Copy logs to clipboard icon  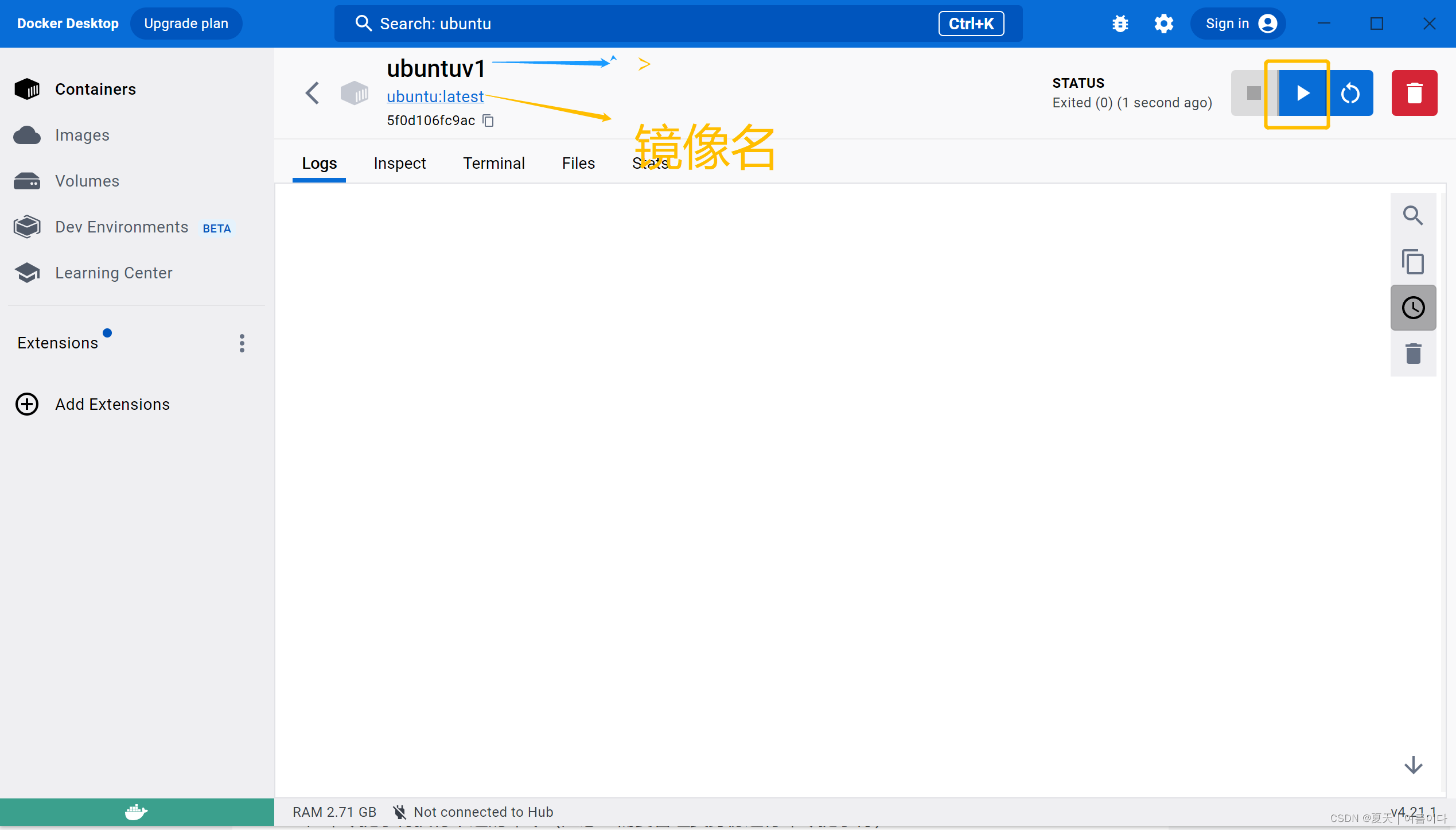point(1413,262)
